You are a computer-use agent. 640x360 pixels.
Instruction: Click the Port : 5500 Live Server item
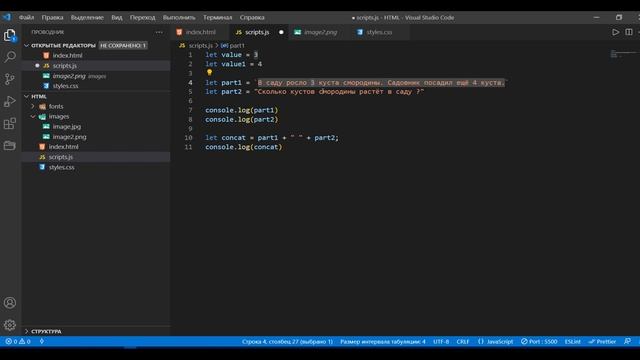pyautogui.click(x=539, y=341)
